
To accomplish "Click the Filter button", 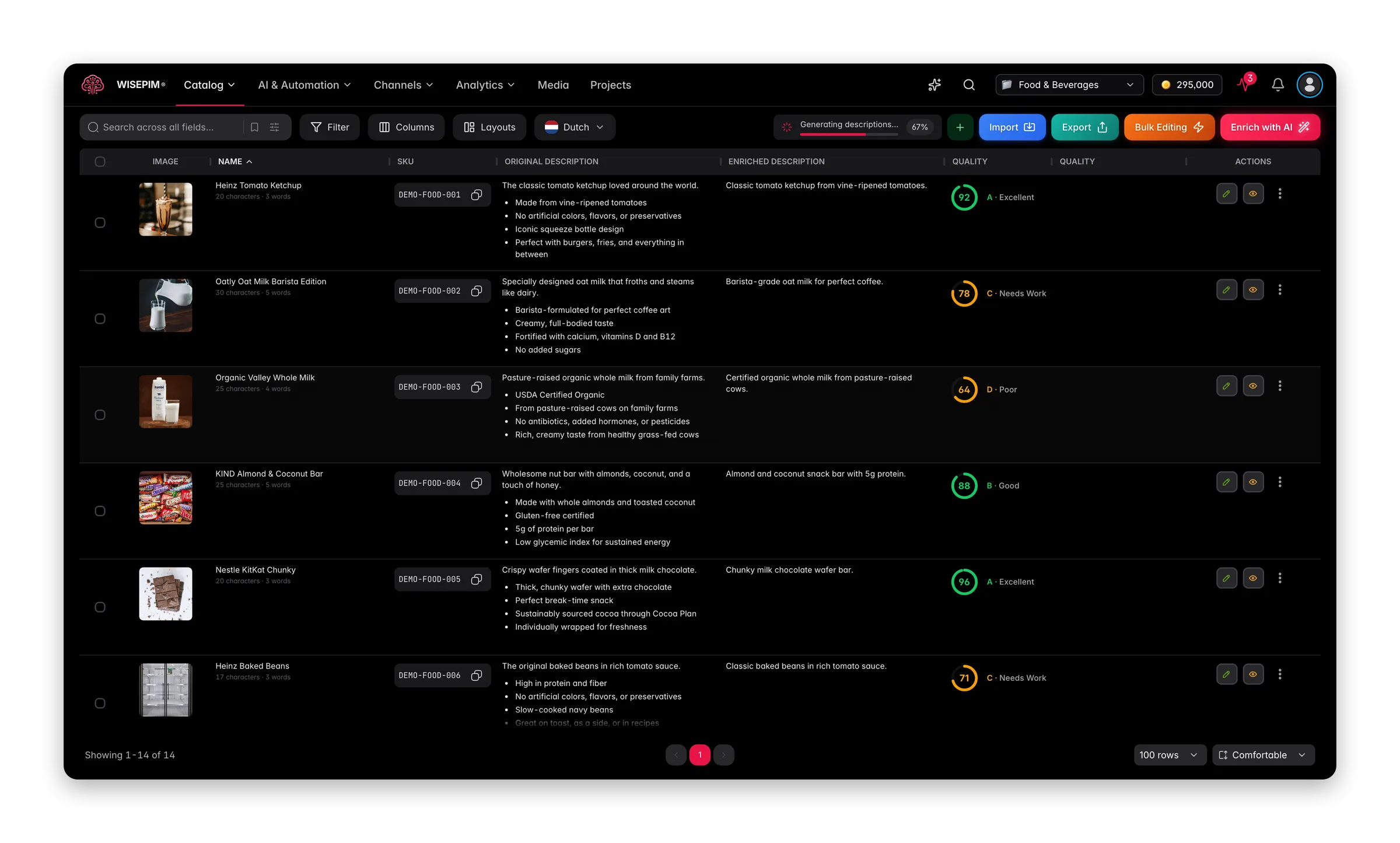I will [330, 127].
